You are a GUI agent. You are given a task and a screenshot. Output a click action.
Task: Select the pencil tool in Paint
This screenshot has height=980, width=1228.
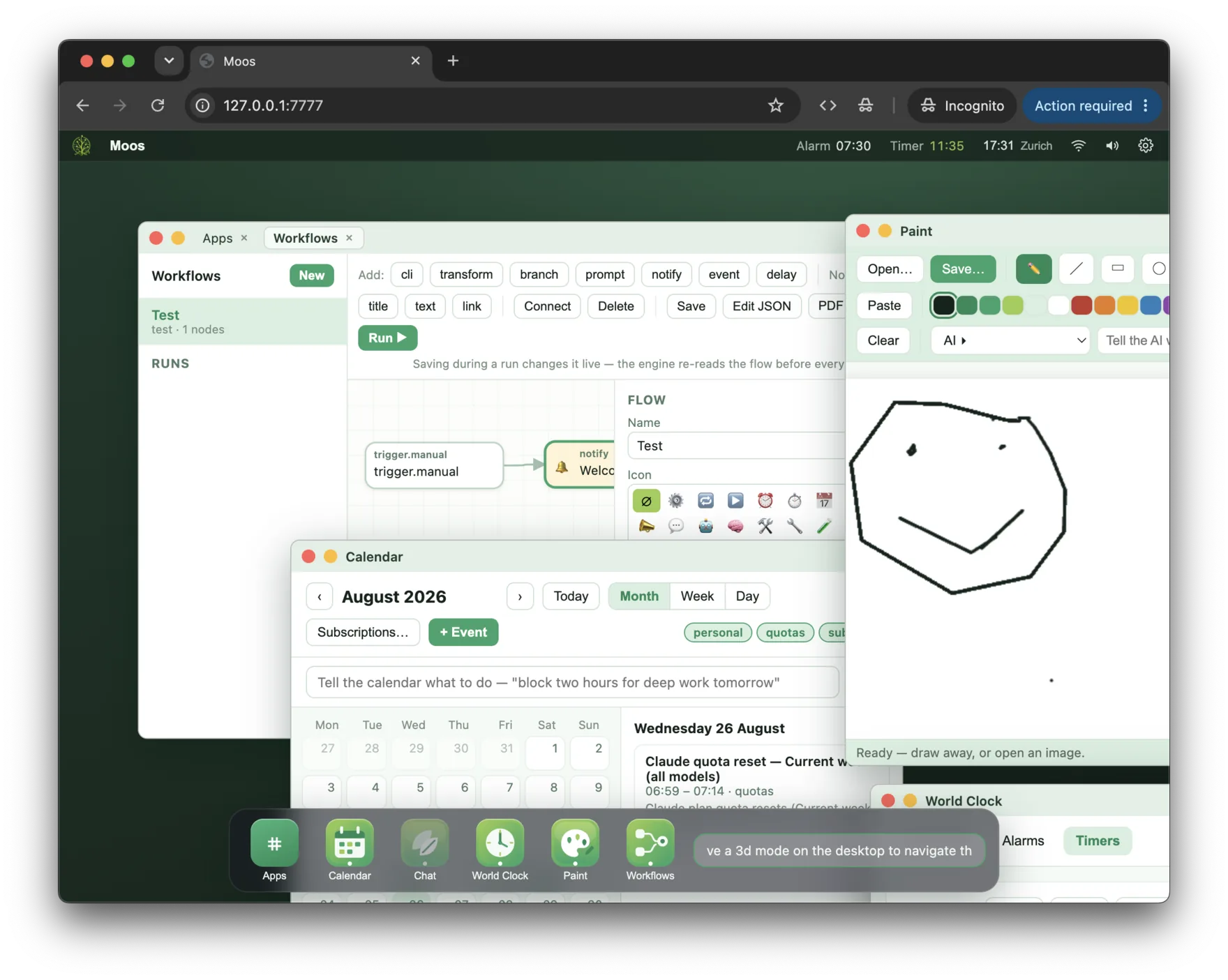[1033, 269]
